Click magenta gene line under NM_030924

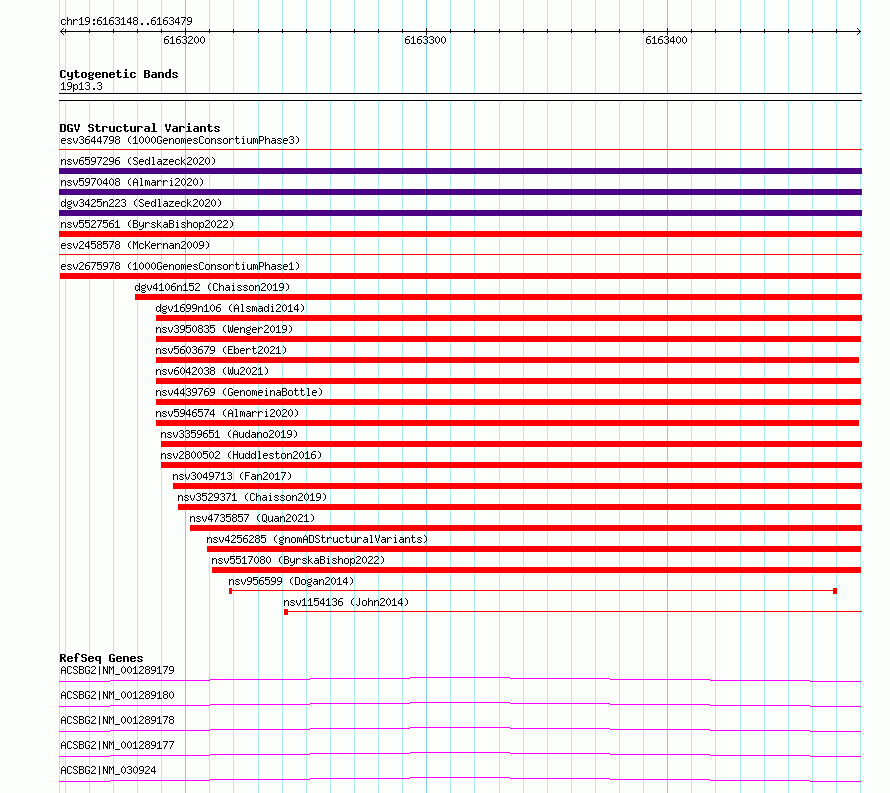click(x=460, y=779)
